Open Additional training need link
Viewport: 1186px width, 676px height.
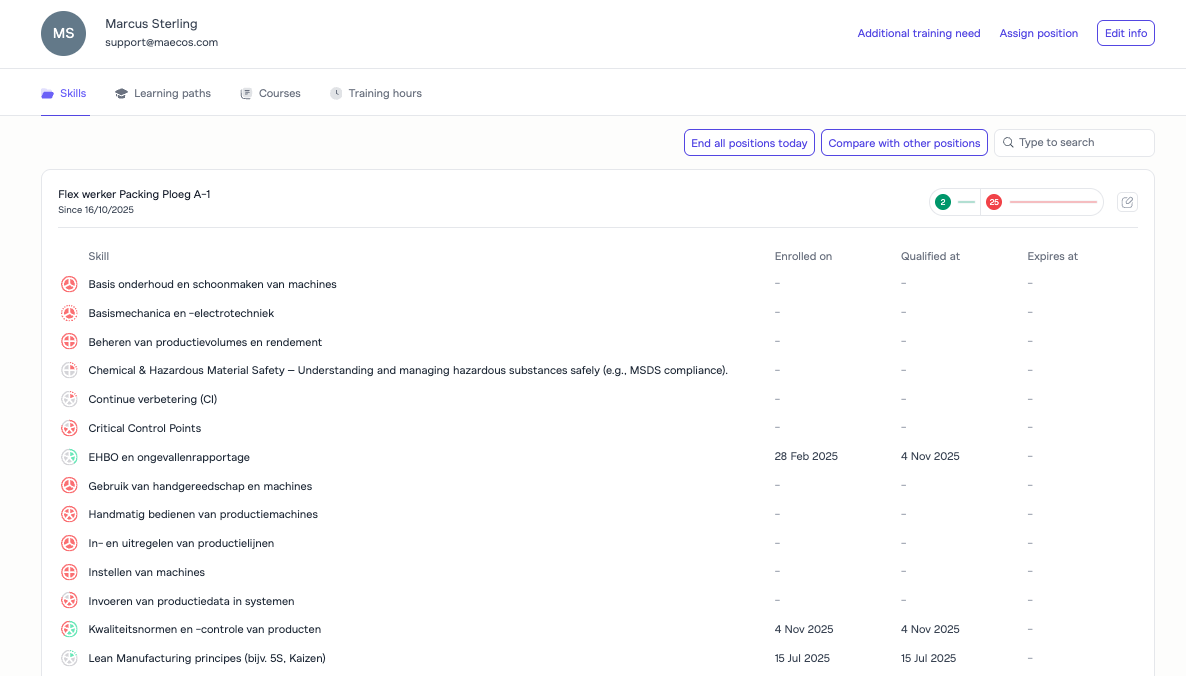(x=918, y=33)
